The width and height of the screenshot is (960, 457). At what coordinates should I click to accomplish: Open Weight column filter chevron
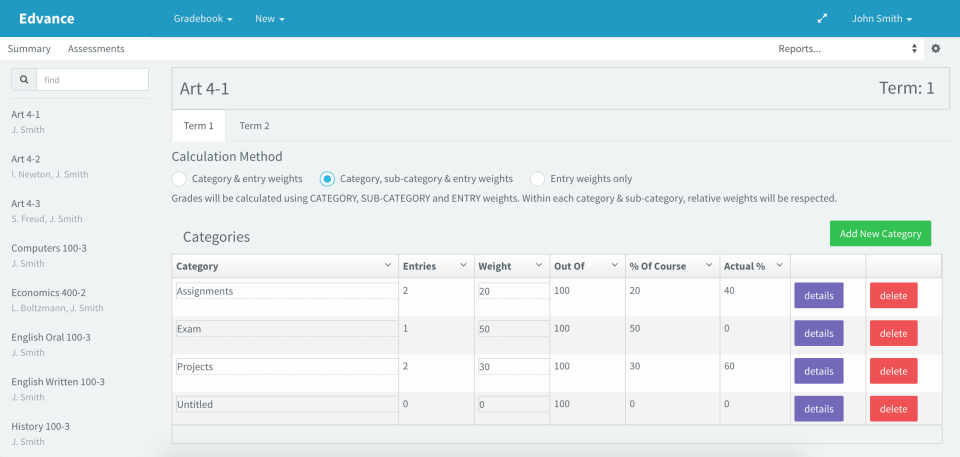point(539,266)
